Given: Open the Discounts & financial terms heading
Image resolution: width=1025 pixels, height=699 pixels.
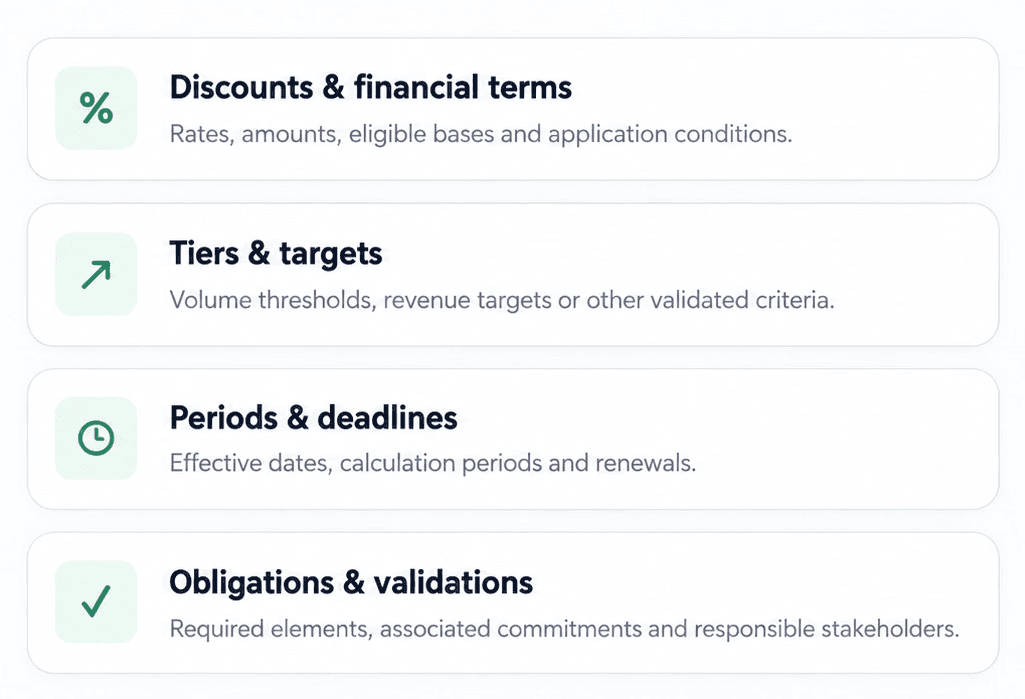Looking at the screenshot, I should (371, 88).
